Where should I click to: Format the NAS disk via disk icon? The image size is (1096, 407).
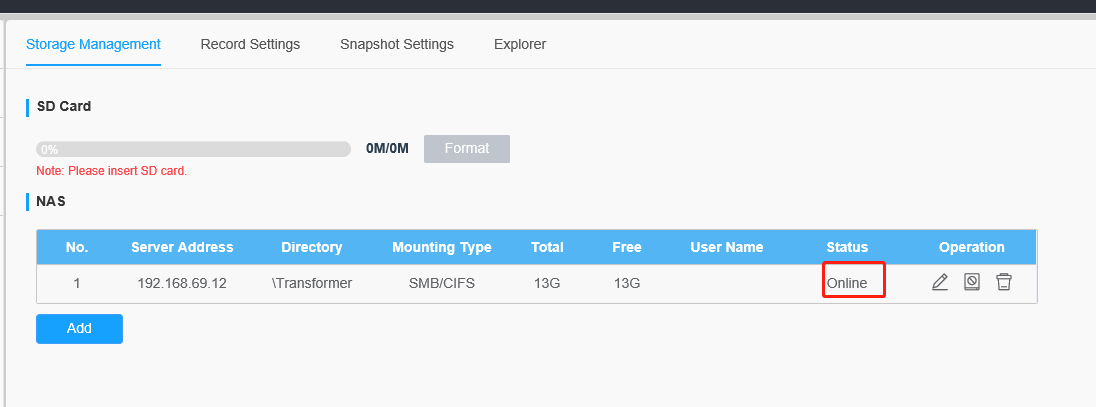(x=972, y=282)
